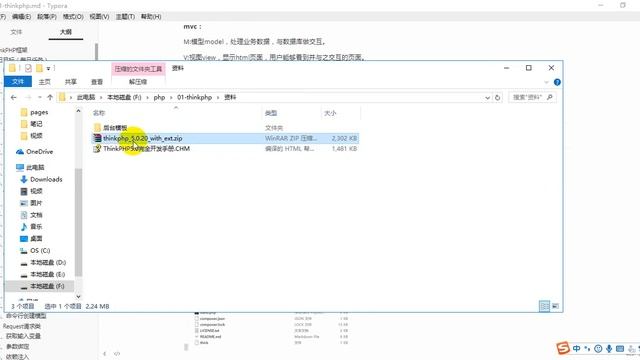The width and height of the screenshot is (640, 360).
Task: Click the music note icon
Action: tap(24, 227)
